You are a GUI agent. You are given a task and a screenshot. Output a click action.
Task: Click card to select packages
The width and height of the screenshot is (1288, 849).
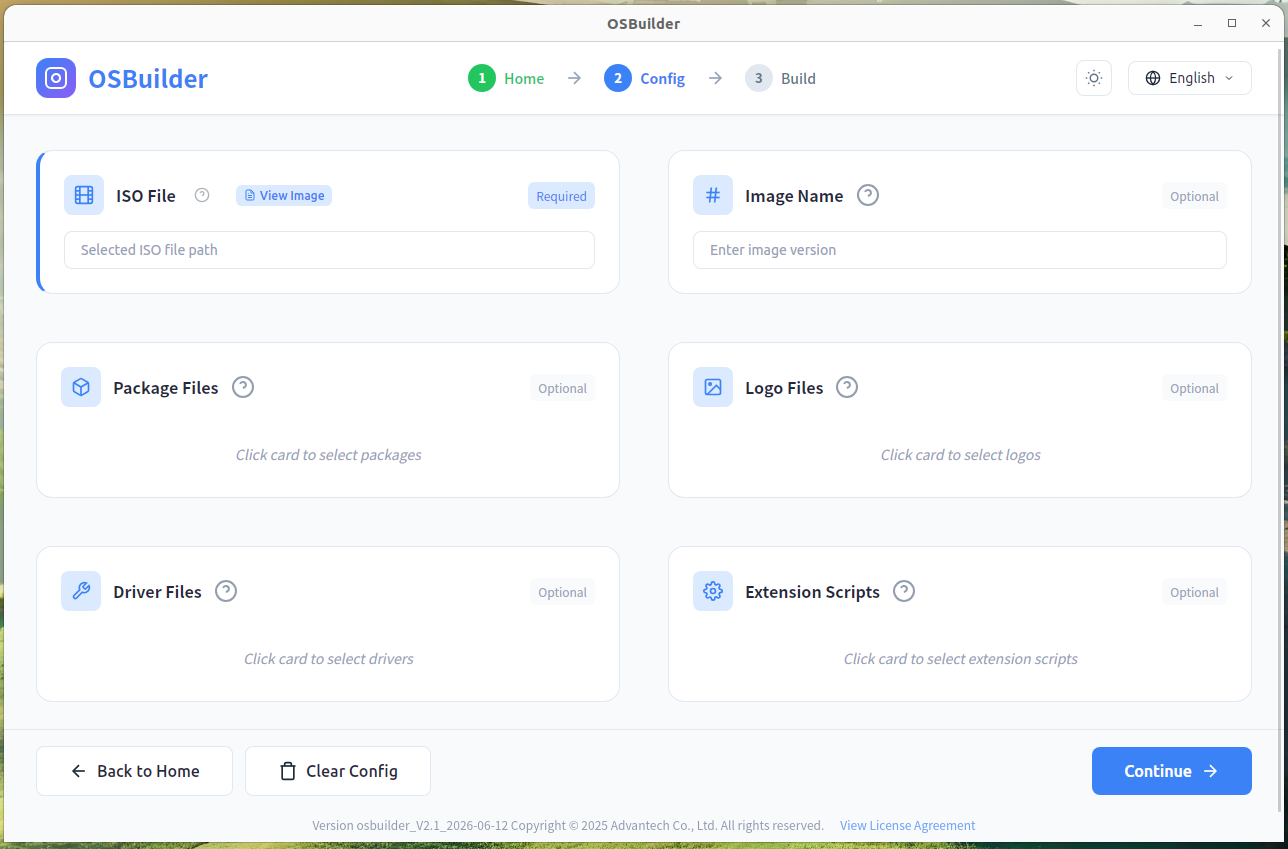329,455
